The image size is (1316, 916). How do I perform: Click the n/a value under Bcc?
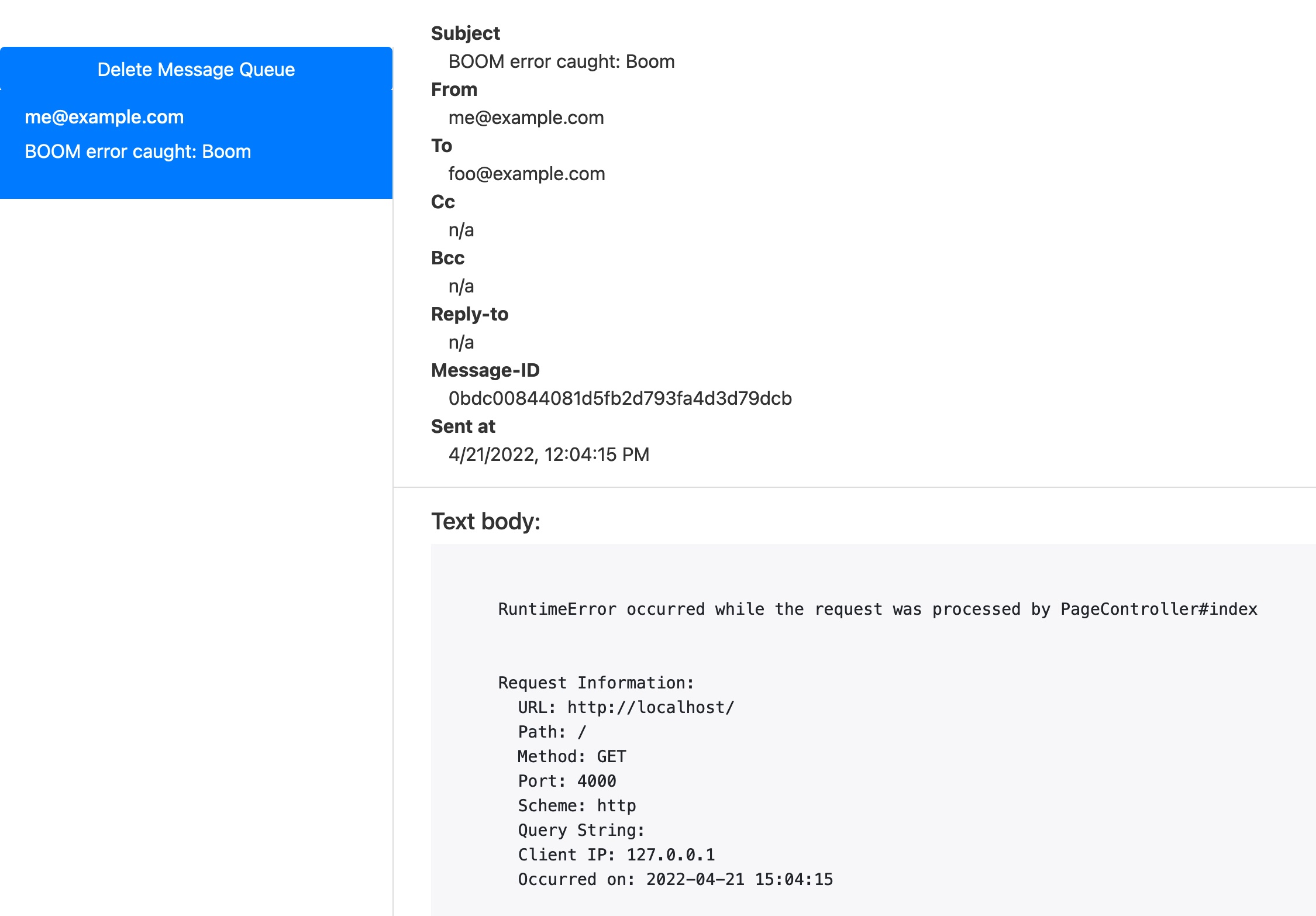[x=461, y=286]
